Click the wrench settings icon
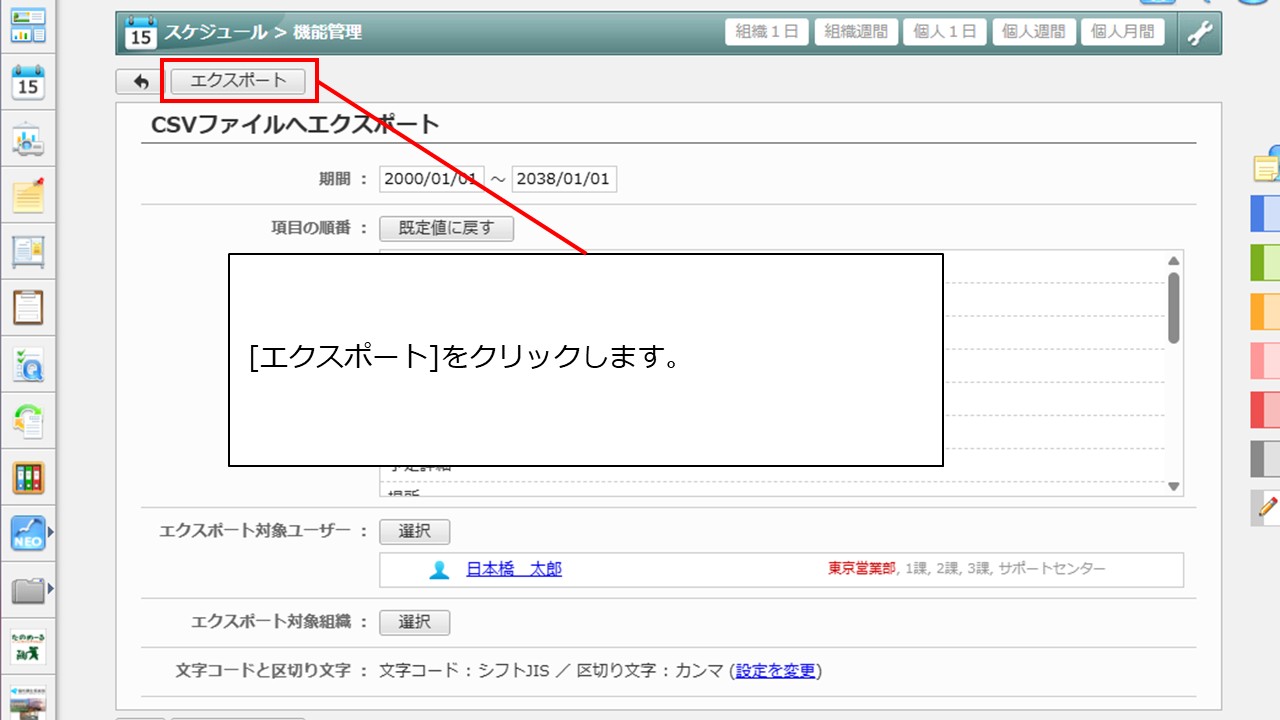1280x720 pixels. [1199, 33]
